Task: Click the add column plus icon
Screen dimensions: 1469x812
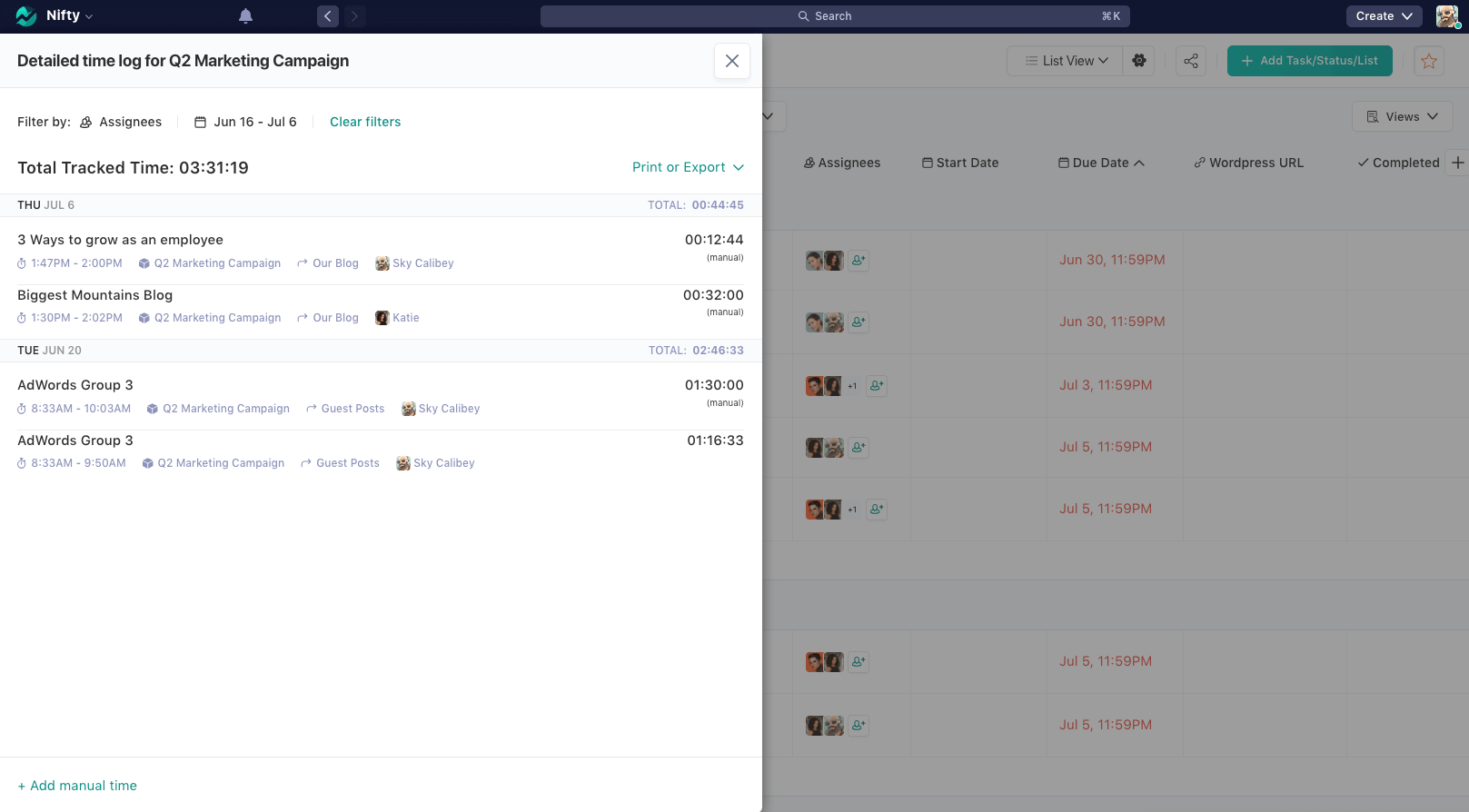Action: coord(1457,163)
